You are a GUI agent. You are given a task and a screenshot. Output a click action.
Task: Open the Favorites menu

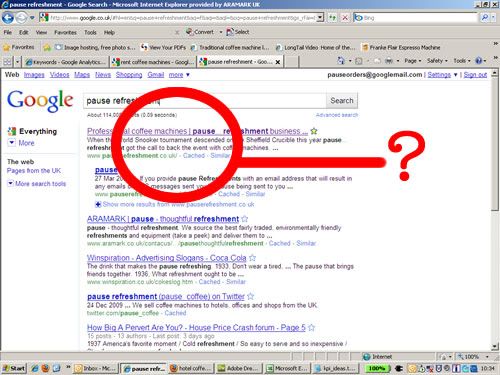tap(65, 32)
